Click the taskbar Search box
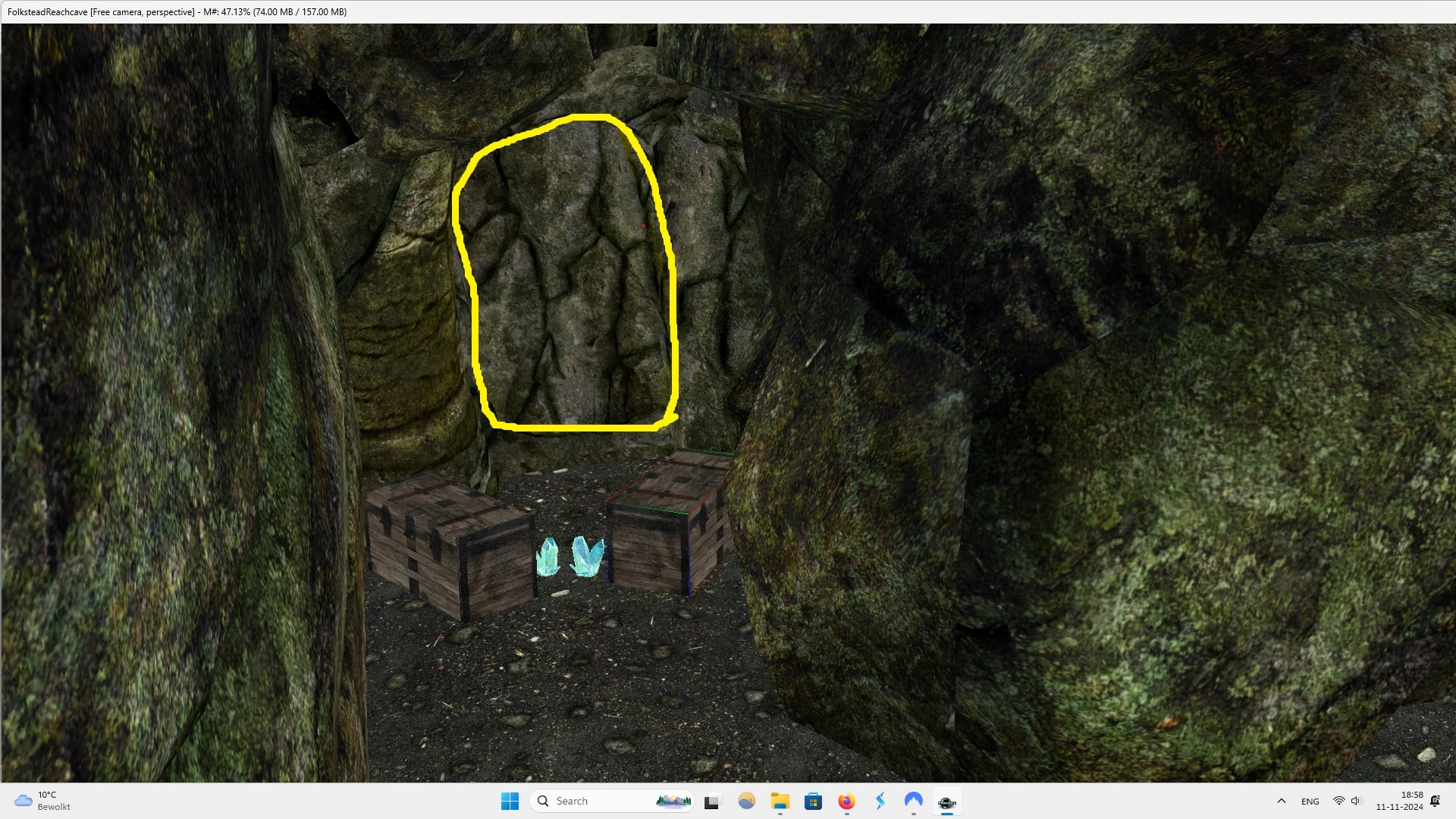 tap(612, 801)
